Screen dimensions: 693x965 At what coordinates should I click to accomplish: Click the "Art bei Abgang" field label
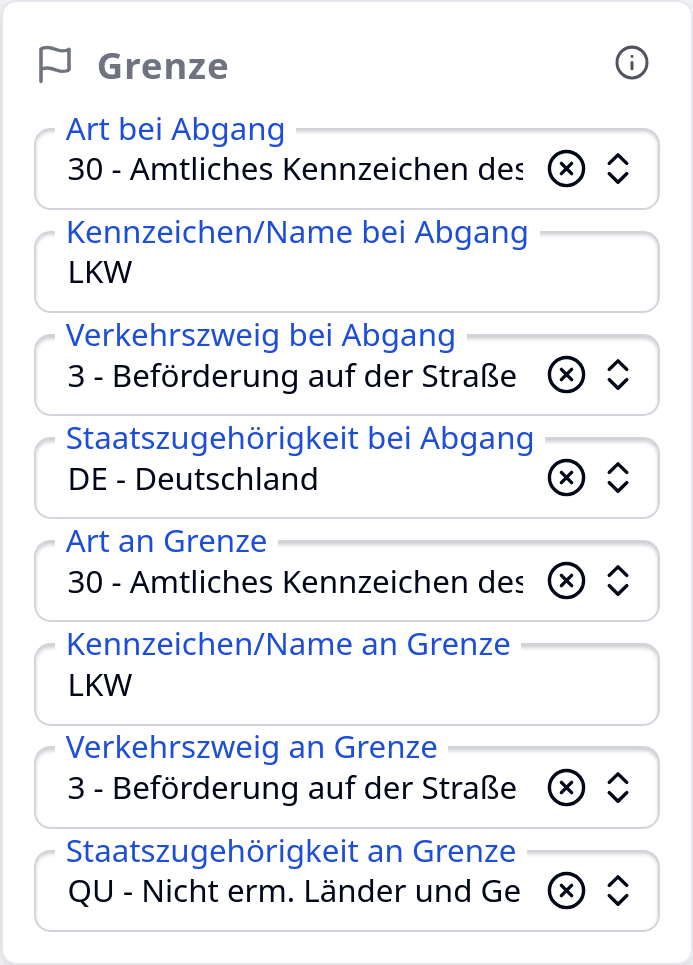(x=175, y=130)
